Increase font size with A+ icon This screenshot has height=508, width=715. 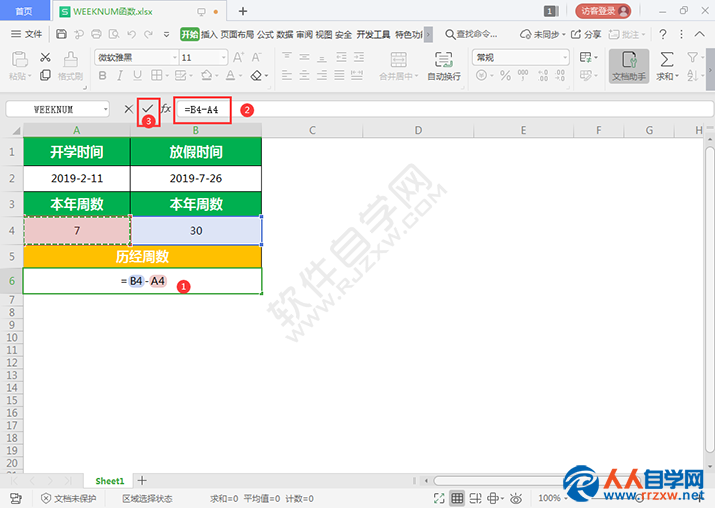coord(238,57)
